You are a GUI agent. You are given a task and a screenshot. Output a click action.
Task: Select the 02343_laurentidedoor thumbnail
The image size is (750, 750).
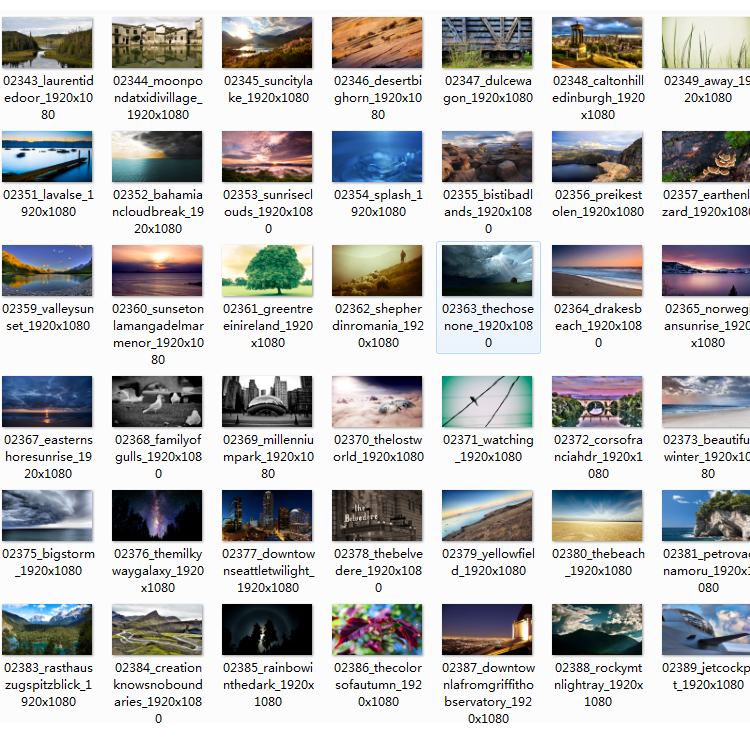point(47,43)
